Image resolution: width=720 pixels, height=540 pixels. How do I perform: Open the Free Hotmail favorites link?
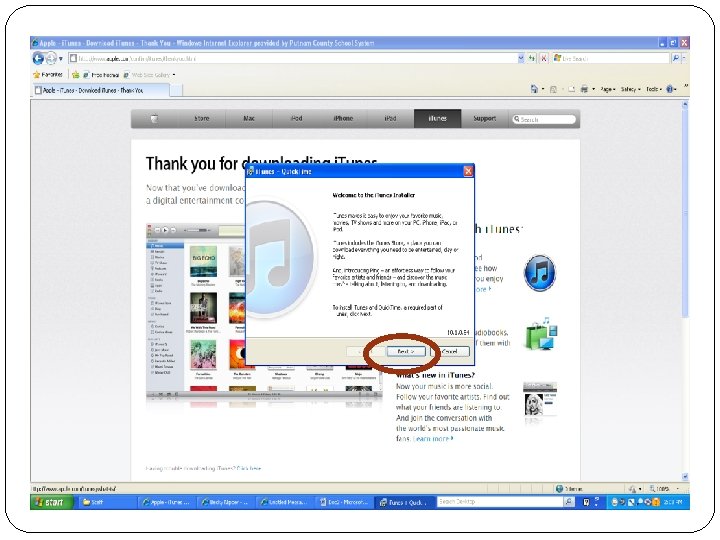tap(101, 75)
